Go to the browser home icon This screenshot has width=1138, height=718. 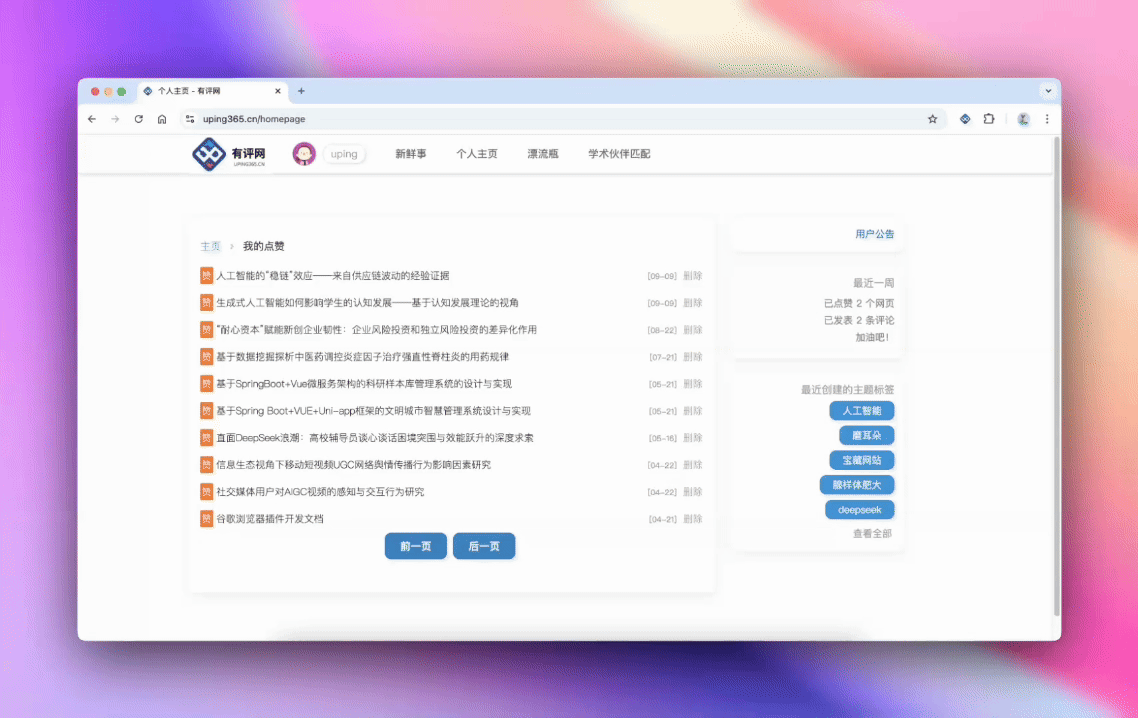coord(162,119)
